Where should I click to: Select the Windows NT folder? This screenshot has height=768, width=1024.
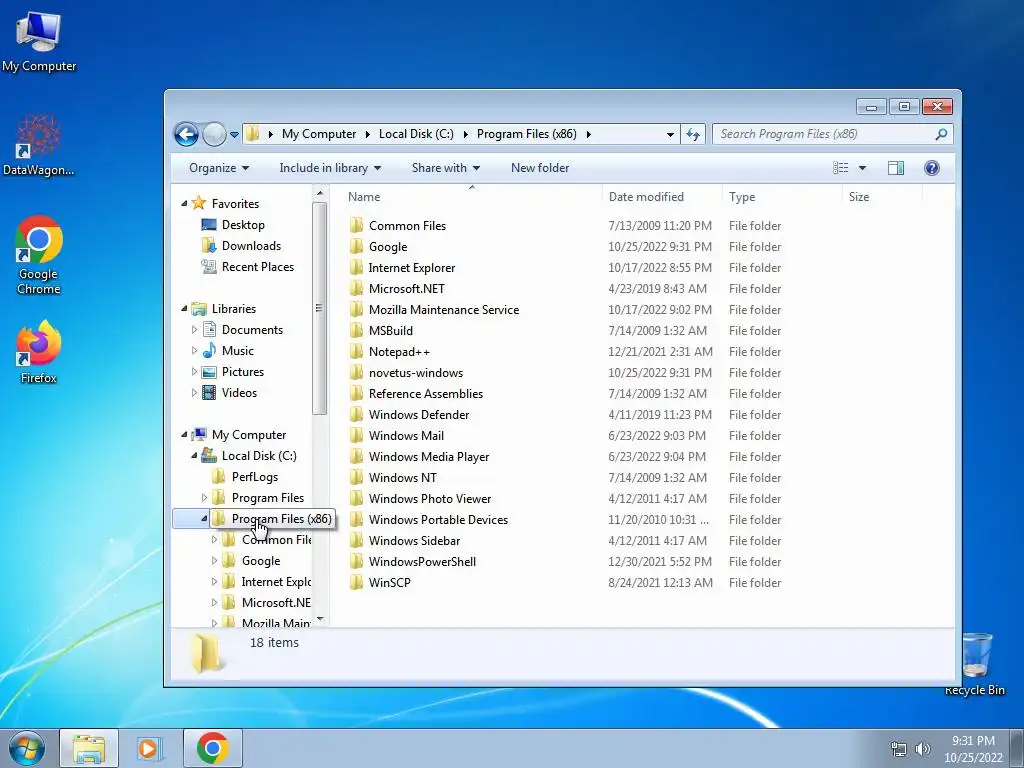402,477
